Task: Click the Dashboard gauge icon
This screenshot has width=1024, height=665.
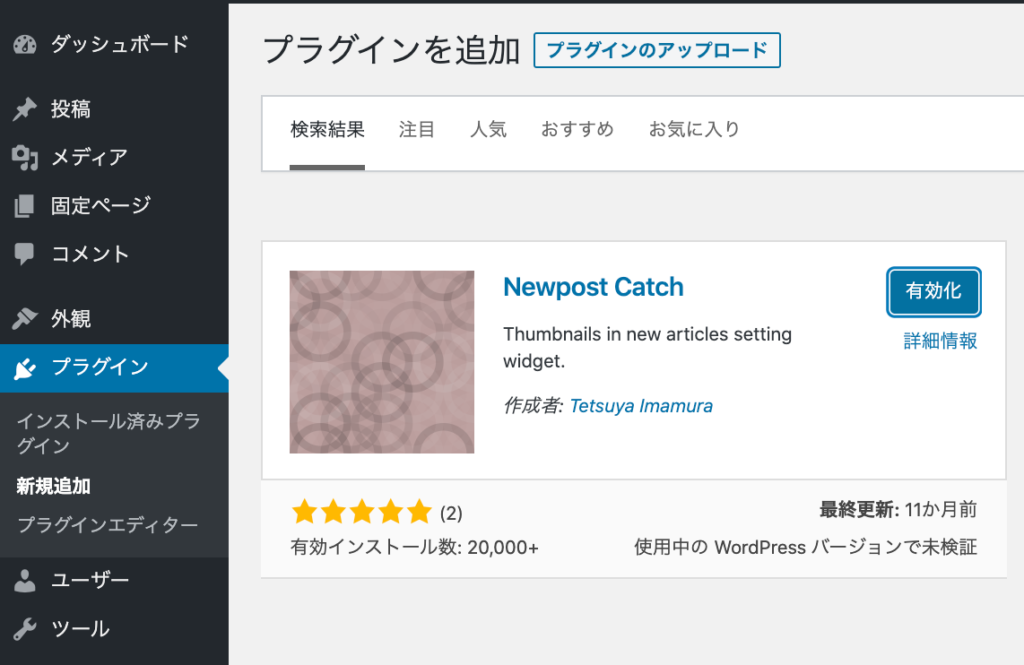Action: [x=25, y=44]
